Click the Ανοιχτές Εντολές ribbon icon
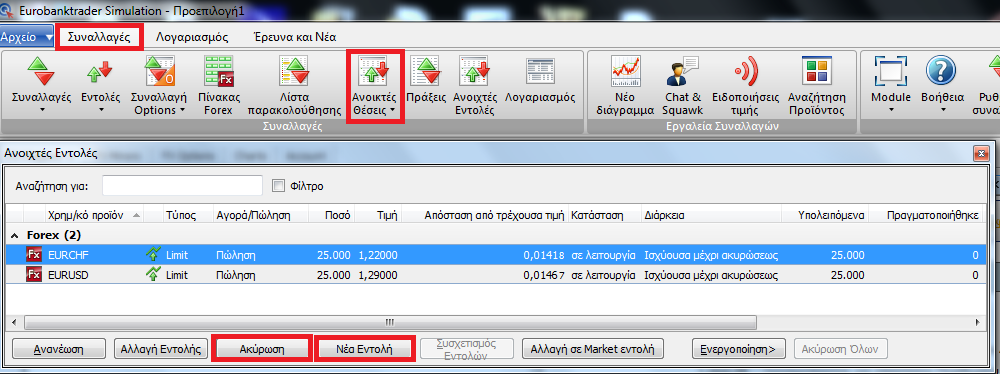 tap(474, 70)
